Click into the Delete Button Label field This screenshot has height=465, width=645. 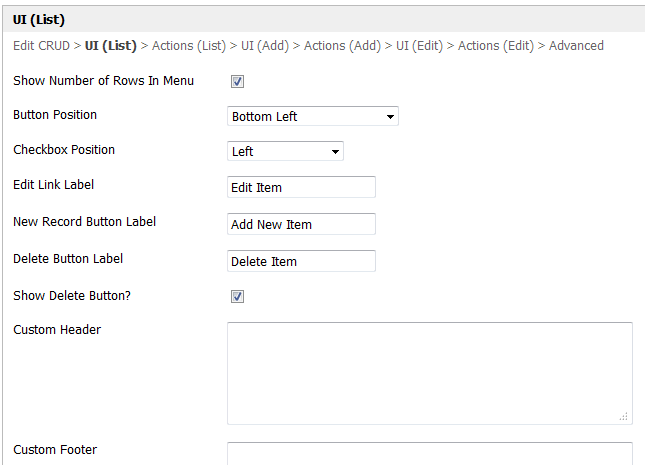[301, 262]
